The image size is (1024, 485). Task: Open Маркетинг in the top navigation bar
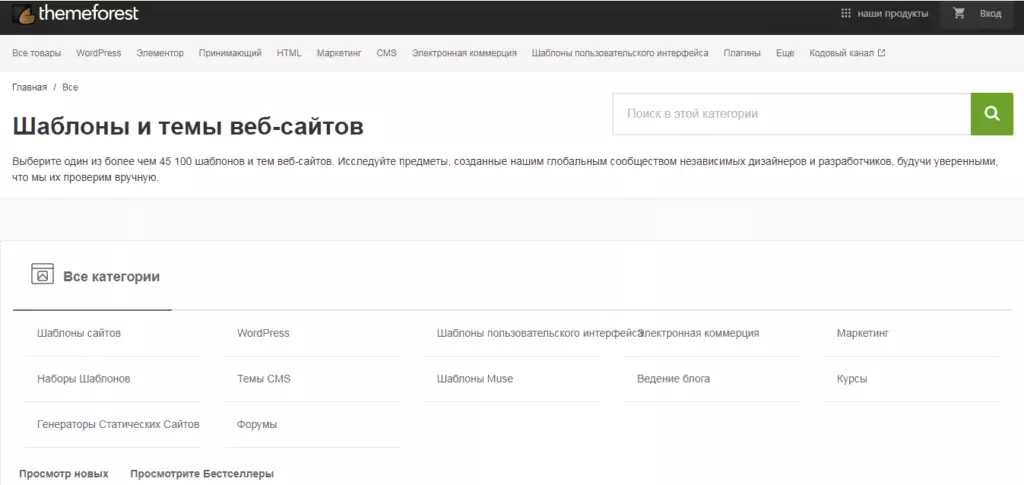coord(339,54)
